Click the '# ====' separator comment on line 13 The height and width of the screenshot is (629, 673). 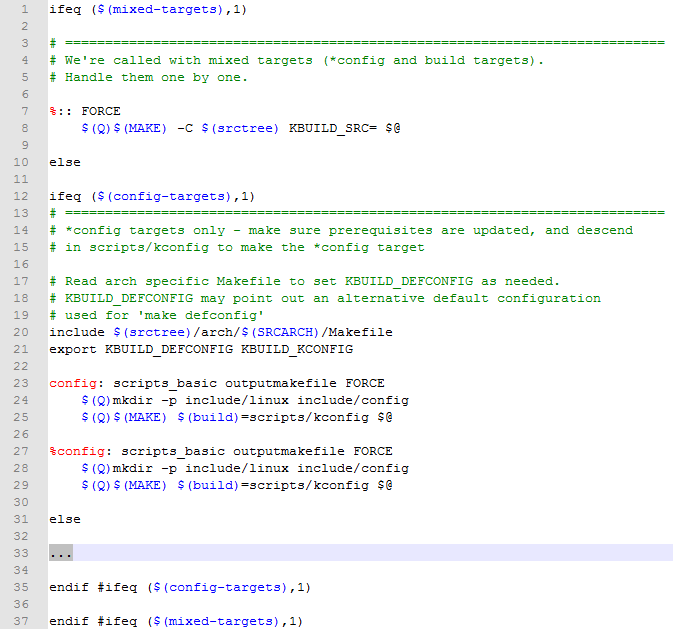(x=357, y=213)
